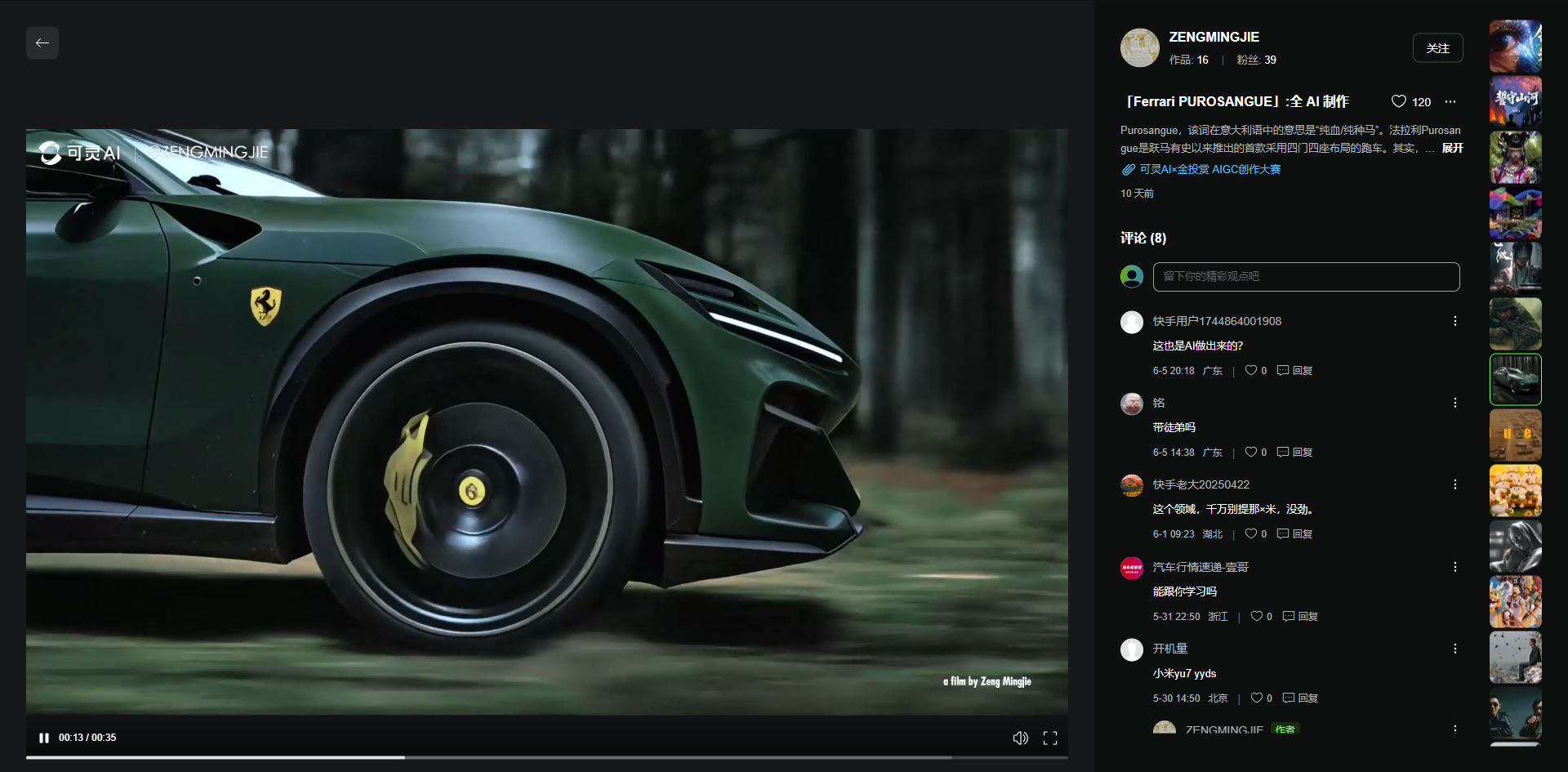The height and width of the screenshot is (772, 1568).
Task: Open ZENGMINGJIE author avatar
Action: pyautogui.click(x=1139, y=47)
